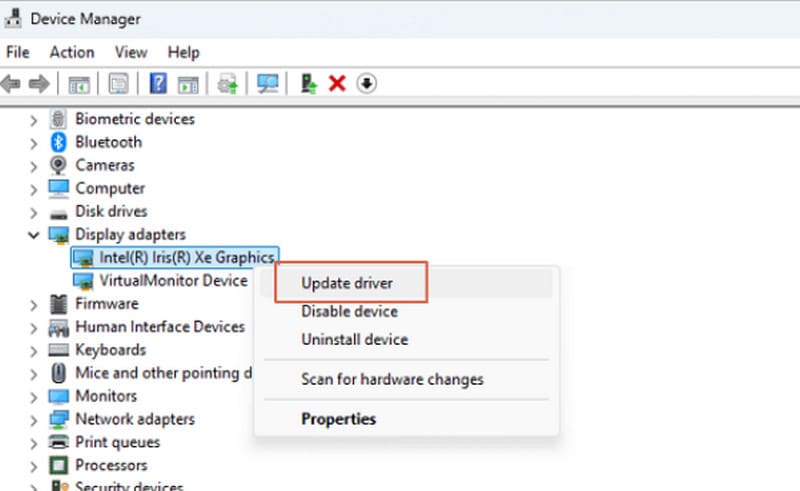Click the back arrow in toolbar

[x=12, y=84]
